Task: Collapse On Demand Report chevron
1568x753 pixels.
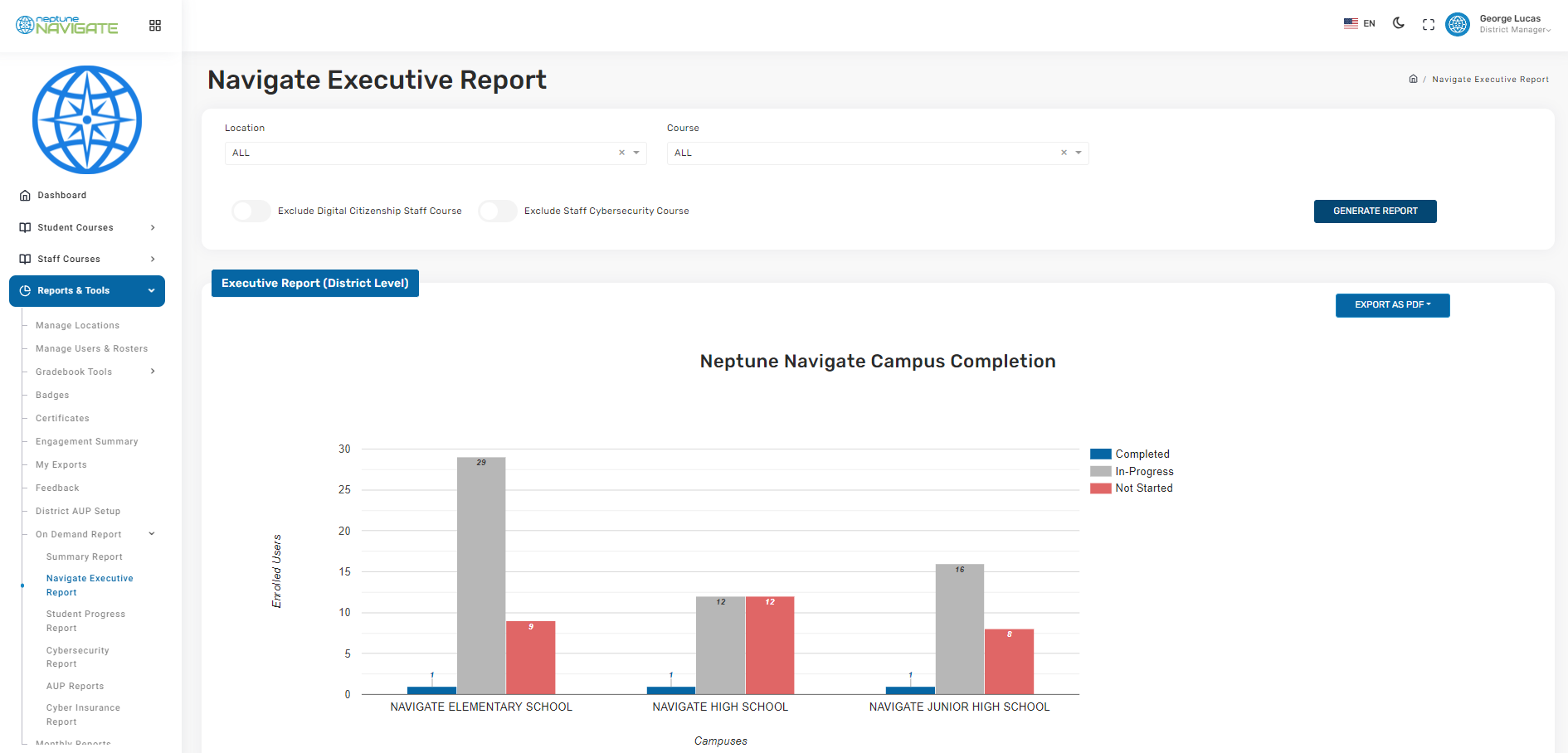Action: coord(152,533)
